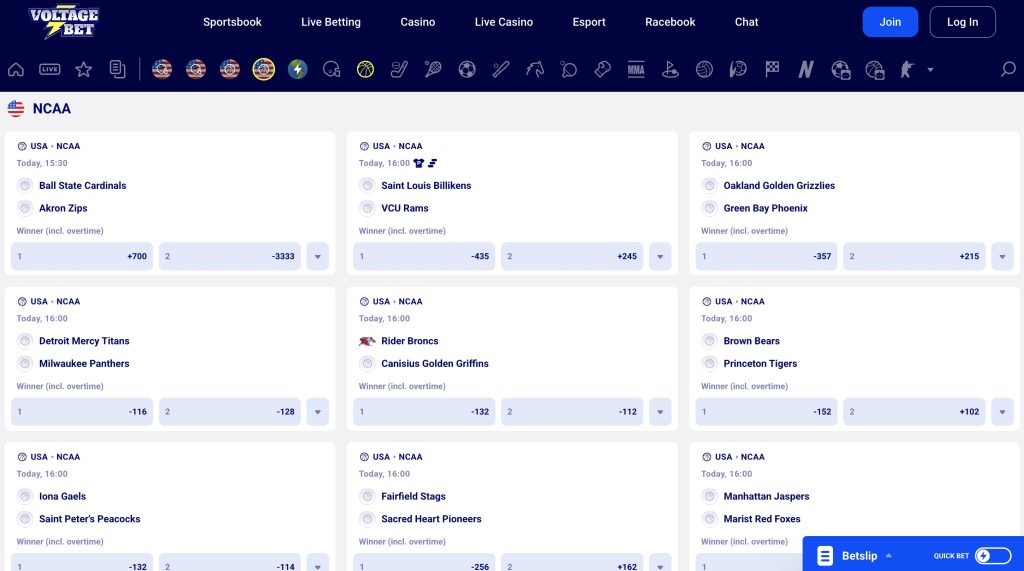
Task: Open the LIVE events icon
Action: click(50, 69)
